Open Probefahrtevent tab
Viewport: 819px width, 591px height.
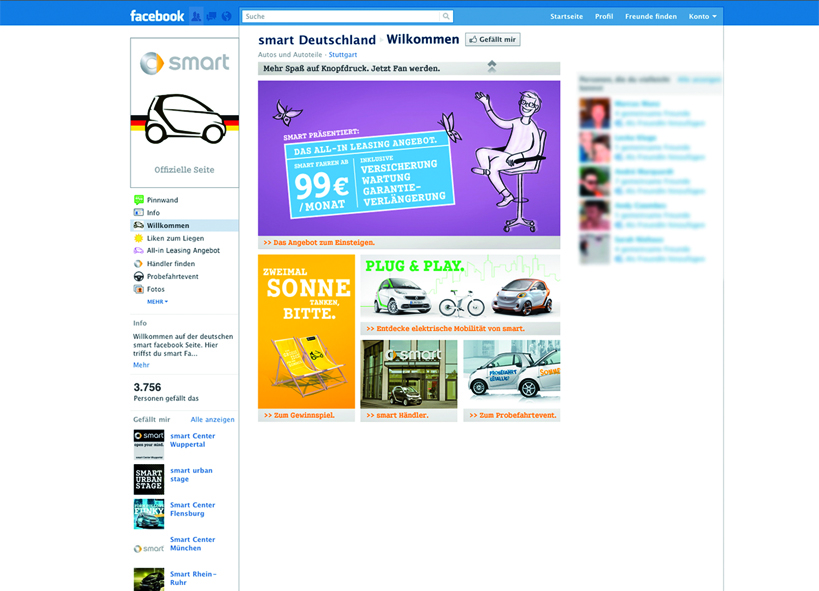click(172, 276)
